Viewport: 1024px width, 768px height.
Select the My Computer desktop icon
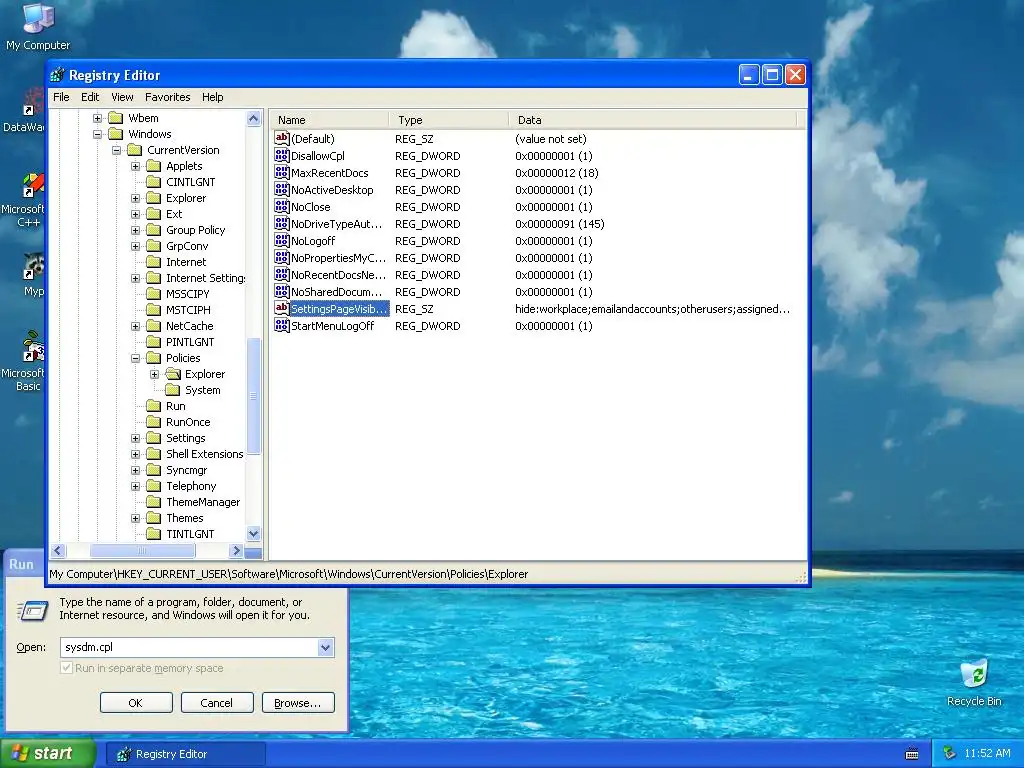click(38, 26)
